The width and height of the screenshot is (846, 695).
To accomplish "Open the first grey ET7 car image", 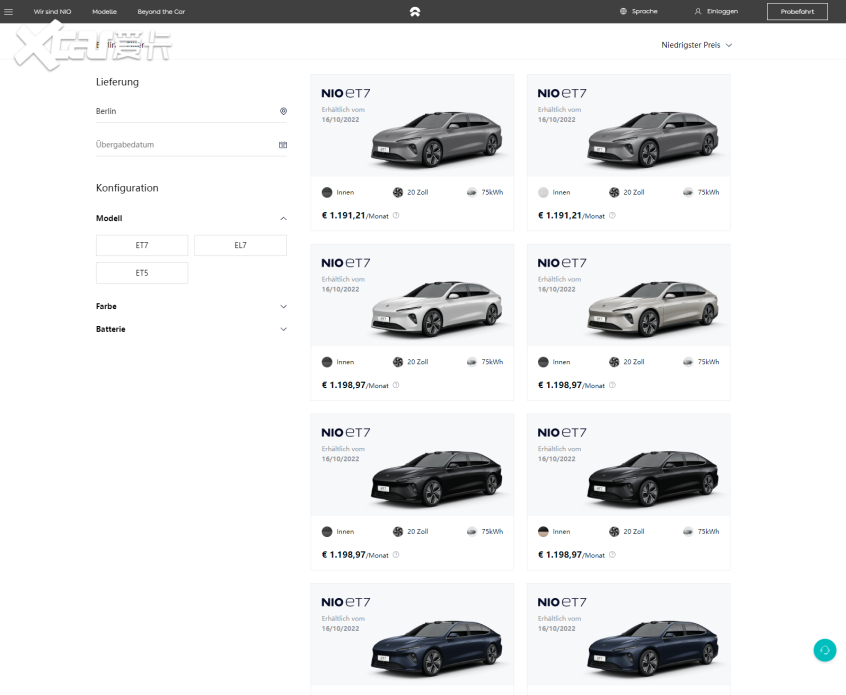I will [x=437, y=138].
